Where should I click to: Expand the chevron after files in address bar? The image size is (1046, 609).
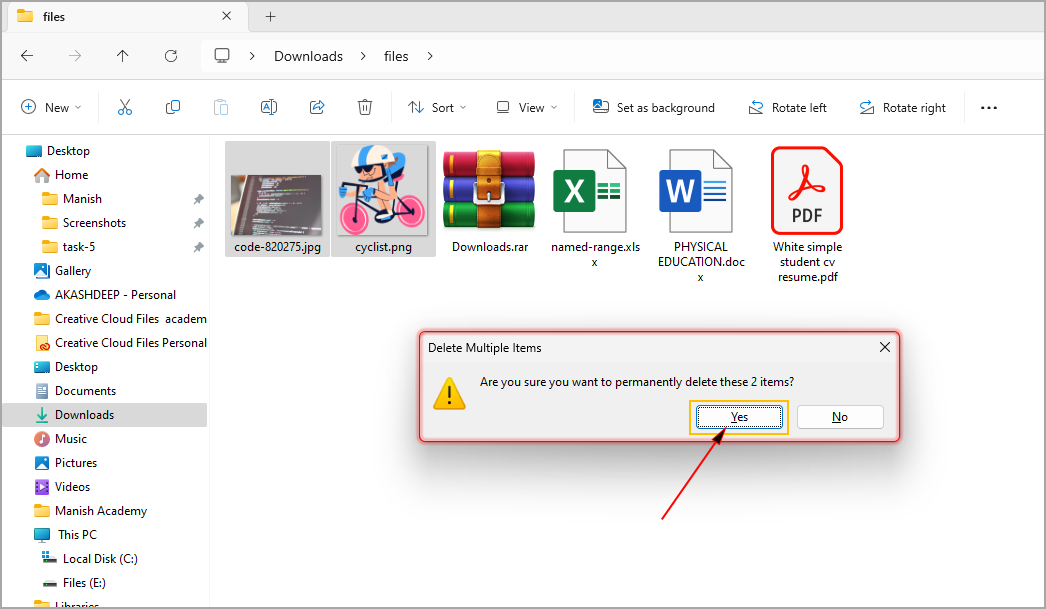point(430,56)
